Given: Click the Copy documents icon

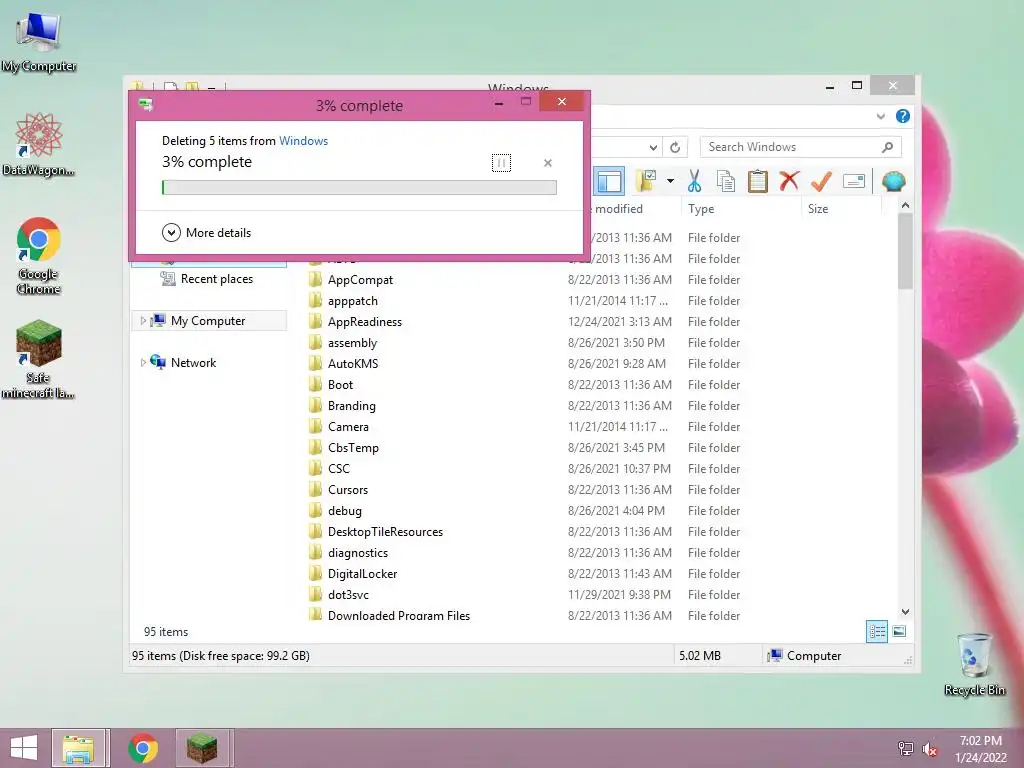Looking at the screenshot, I should 726,181.
